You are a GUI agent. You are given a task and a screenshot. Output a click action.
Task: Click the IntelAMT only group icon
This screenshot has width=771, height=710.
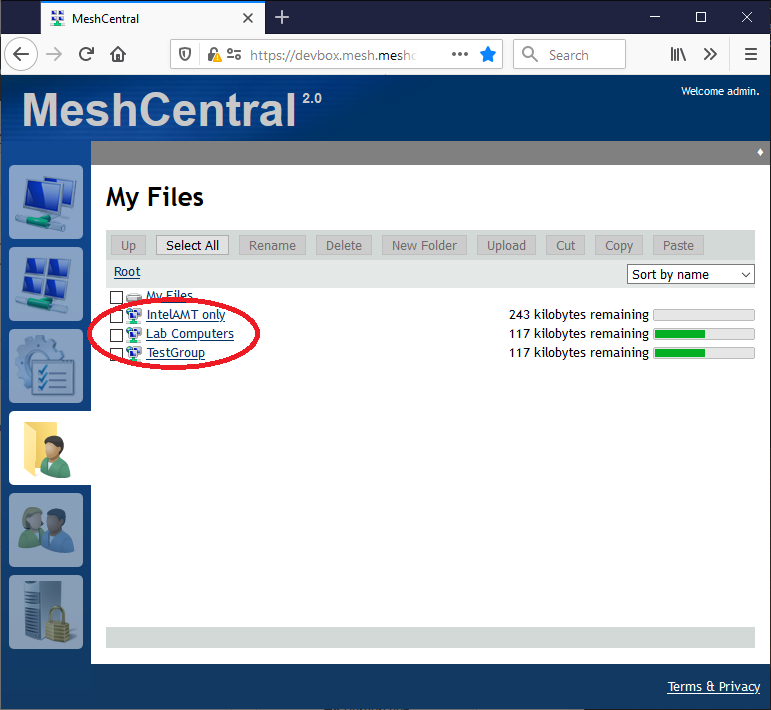click(x=133, y=315)
